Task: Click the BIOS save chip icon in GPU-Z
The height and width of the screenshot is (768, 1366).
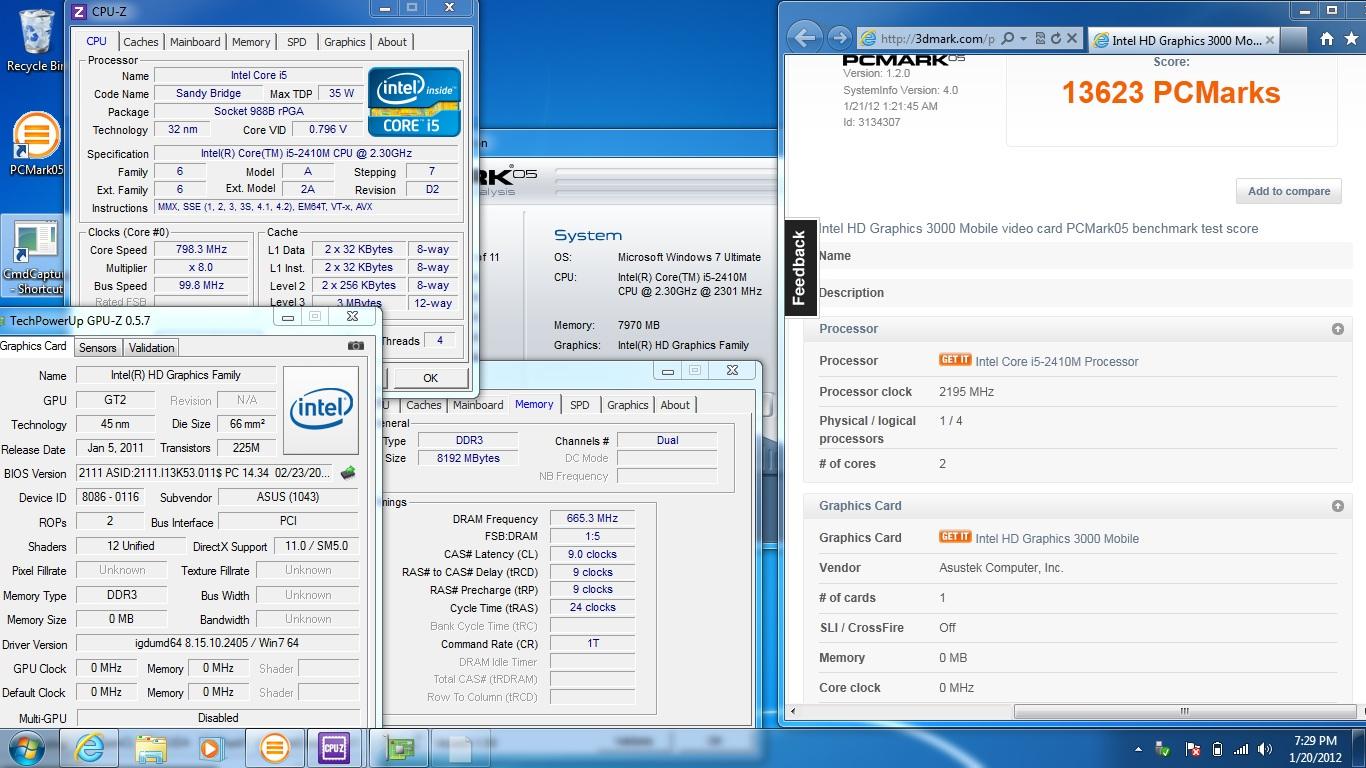Action: [x=348, y=473]
